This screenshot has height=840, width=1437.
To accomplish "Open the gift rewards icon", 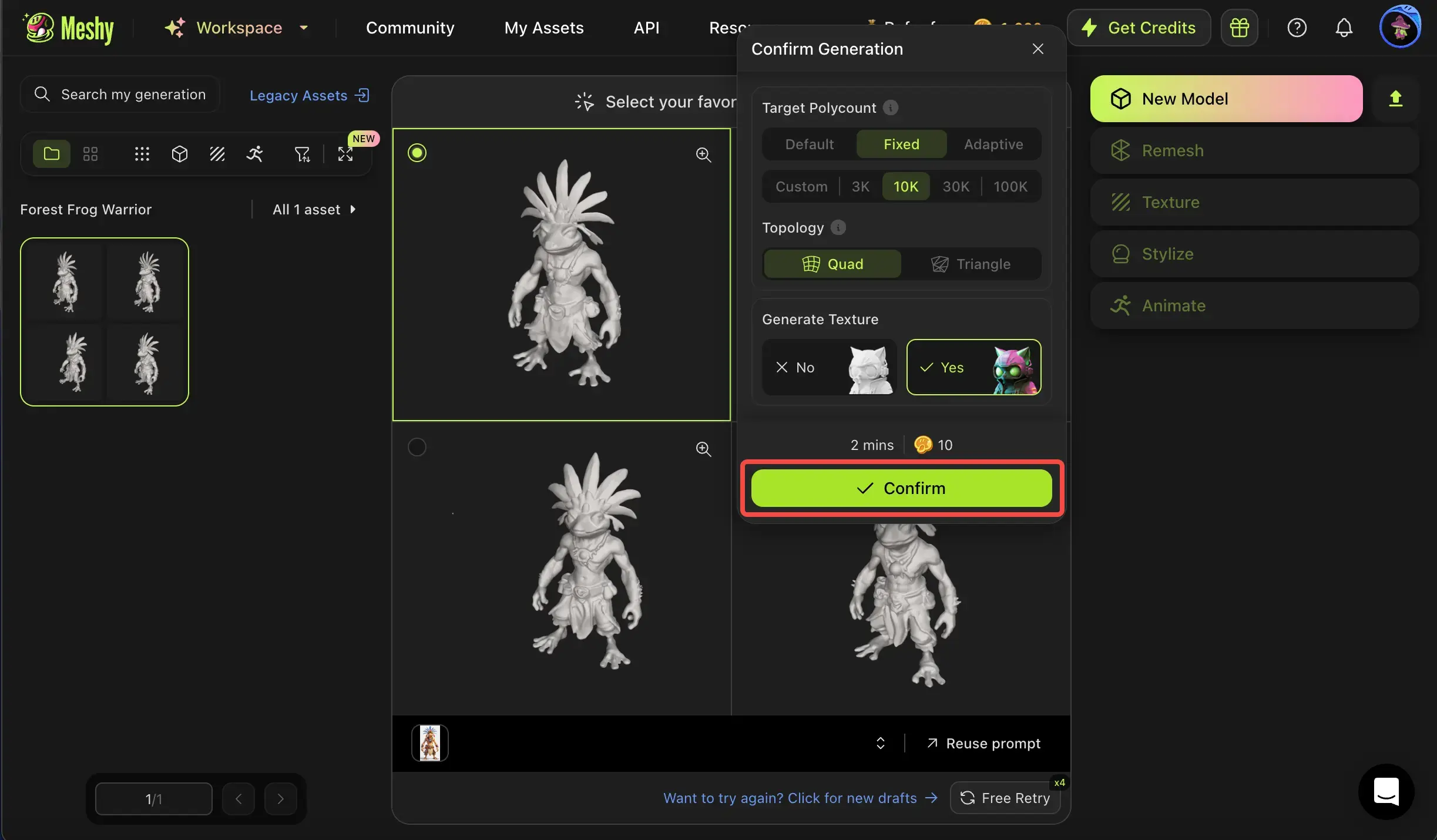I will point(1239,28).
